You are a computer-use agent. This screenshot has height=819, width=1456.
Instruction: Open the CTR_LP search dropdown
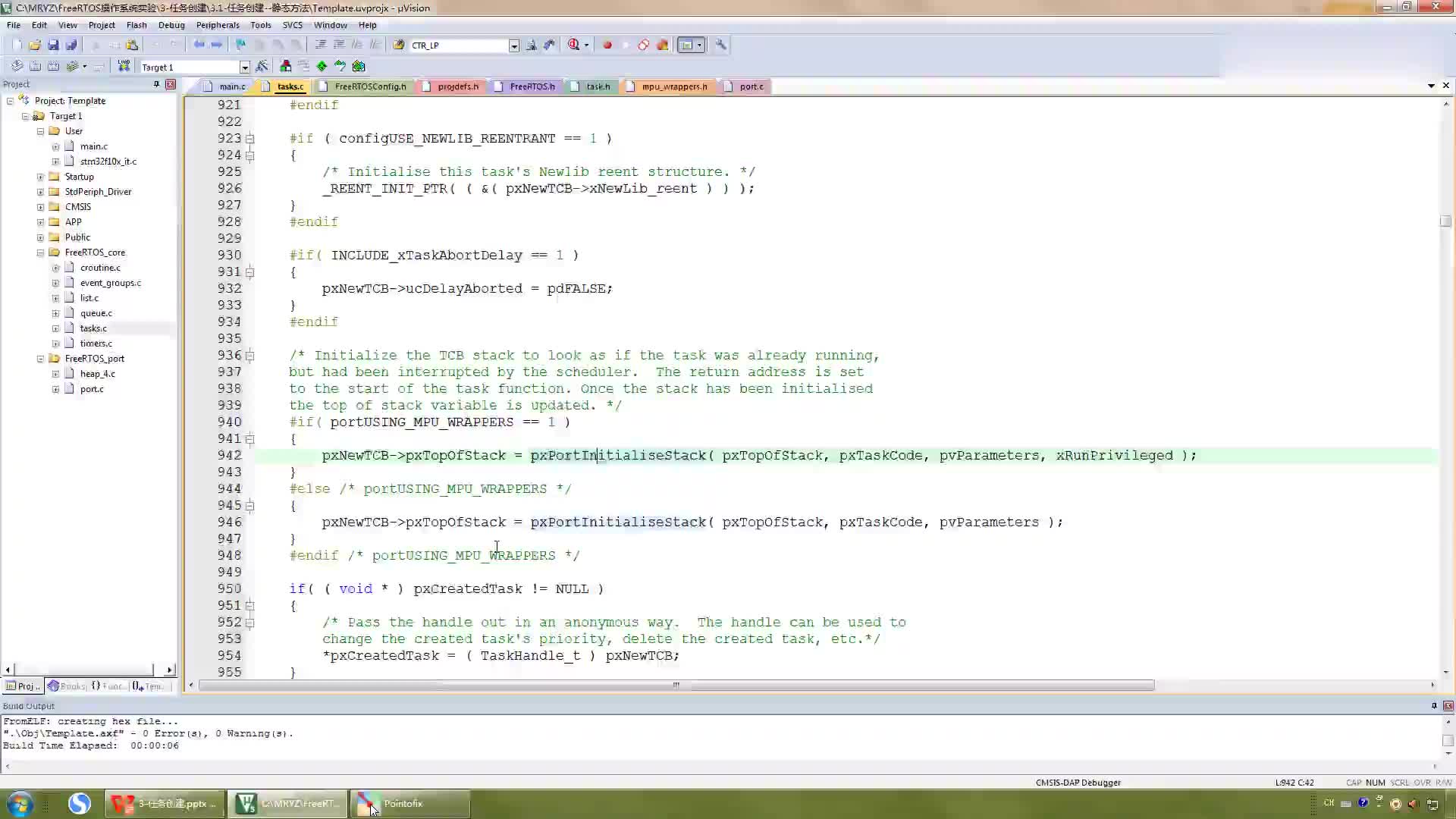513,46
